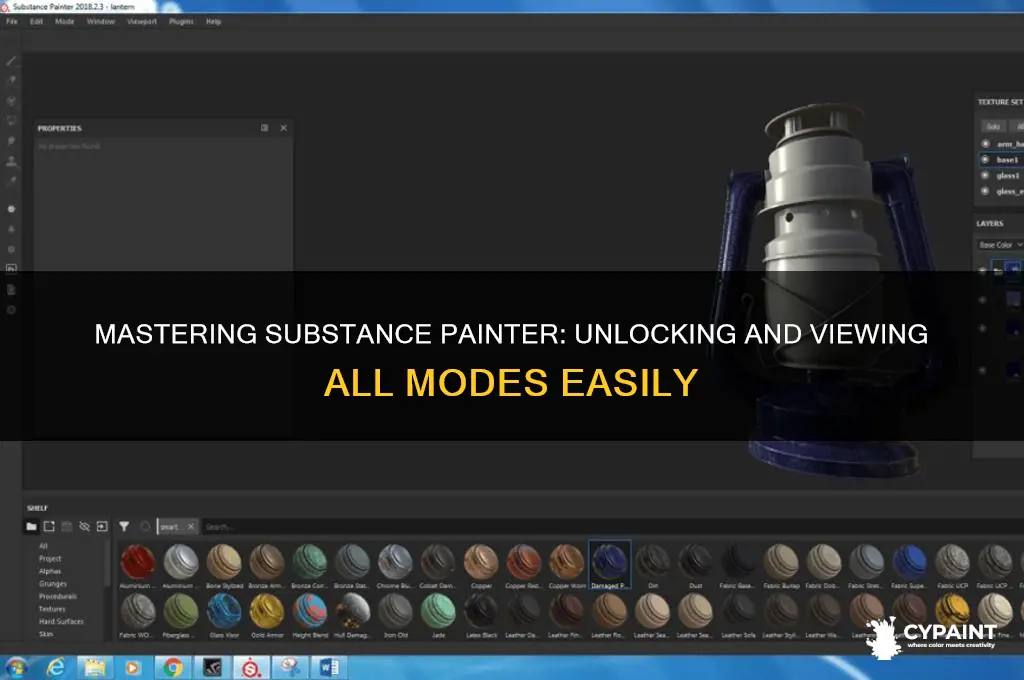Click the shelf import resources icon

point(102,526)
